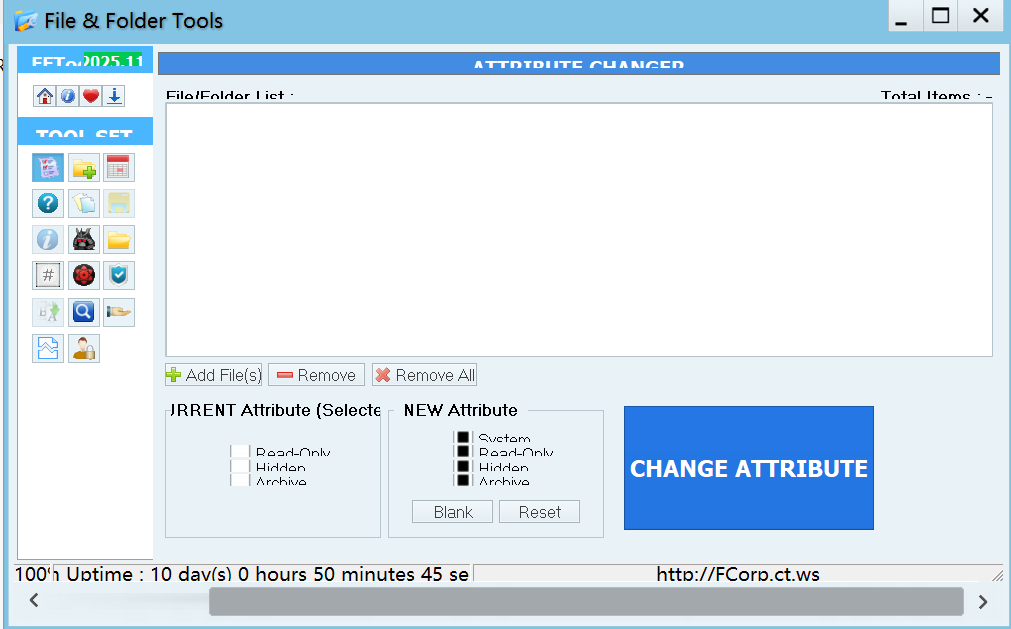The image size is (1011, 629).
Task: Open the FCorp home page icon
Action: 47,95
